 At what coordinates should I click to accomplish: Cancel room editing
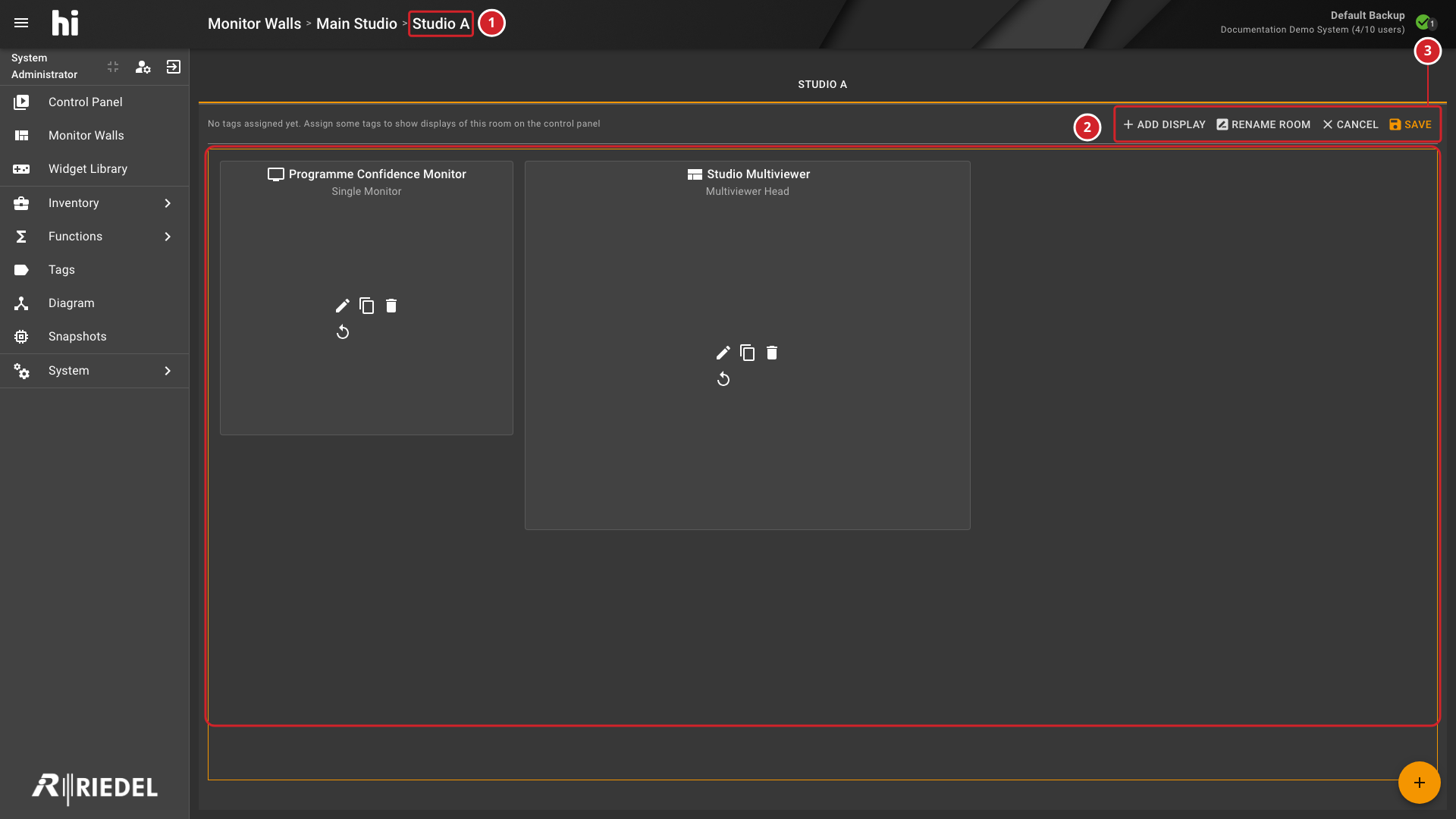(x=1350, y=124)
